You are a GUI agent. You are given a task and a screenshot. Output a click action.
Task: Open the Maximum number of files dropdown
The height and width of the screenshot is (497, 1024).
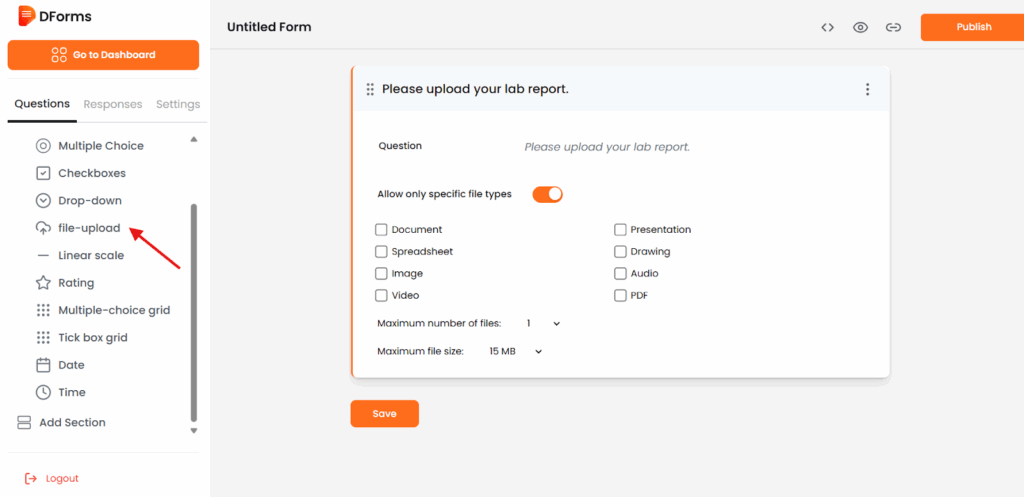pyautogui.click(x=543, y=324)
